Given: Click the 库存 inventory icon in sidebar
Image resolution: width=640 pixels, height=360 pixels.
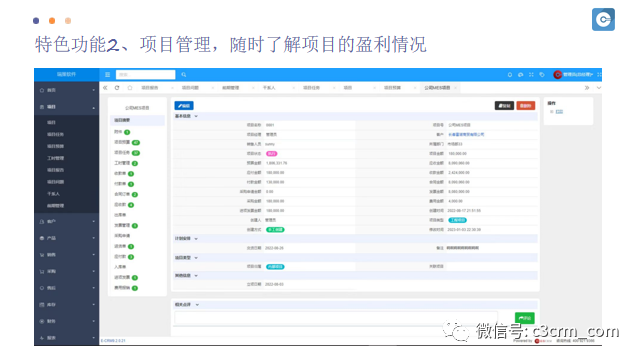Looking at the screenshot, I should 42,304.
